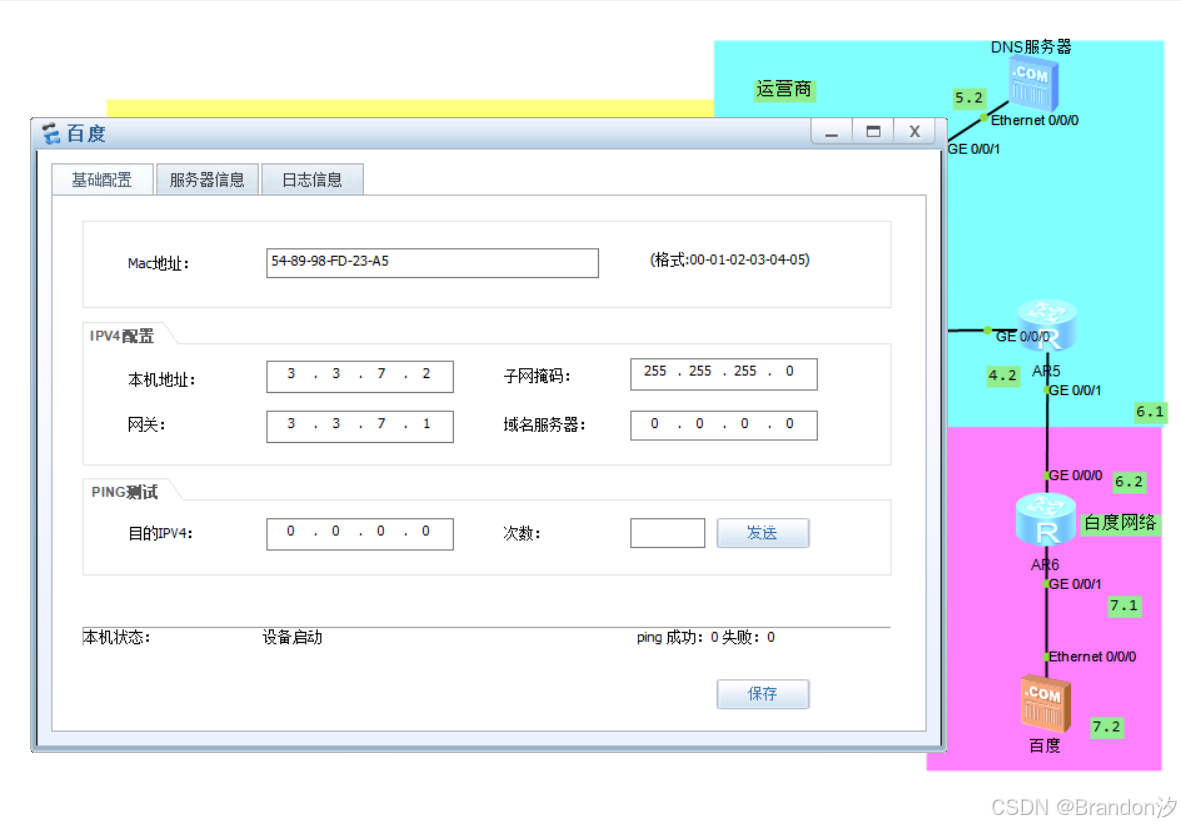This screenshot has width=1181, height=827.
Task: Maximize the 百度 window
Action: pos(873,132)
